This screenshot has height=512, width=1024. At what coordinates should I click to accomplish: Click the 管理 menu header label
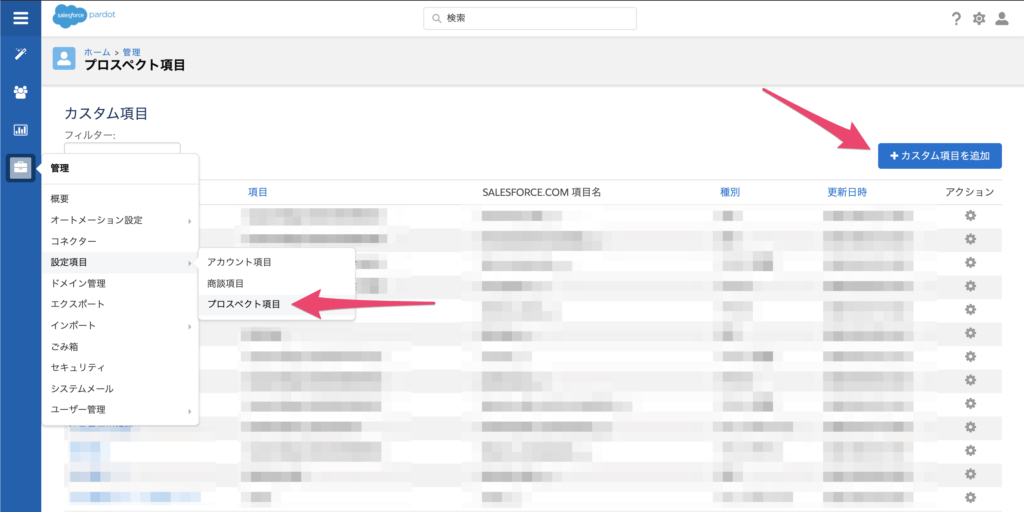(60, 168)
